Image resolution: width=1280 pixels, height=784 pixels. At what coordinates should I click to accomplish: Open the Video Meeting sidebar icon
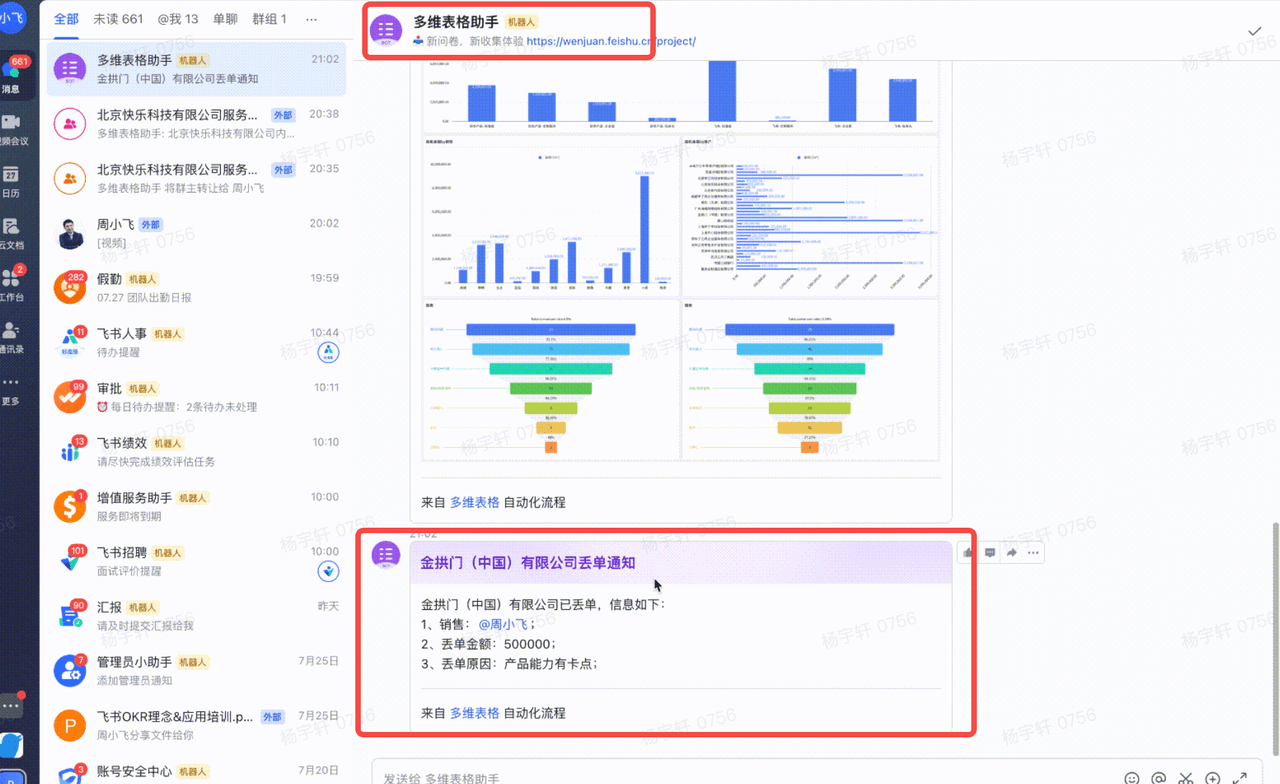11,124
